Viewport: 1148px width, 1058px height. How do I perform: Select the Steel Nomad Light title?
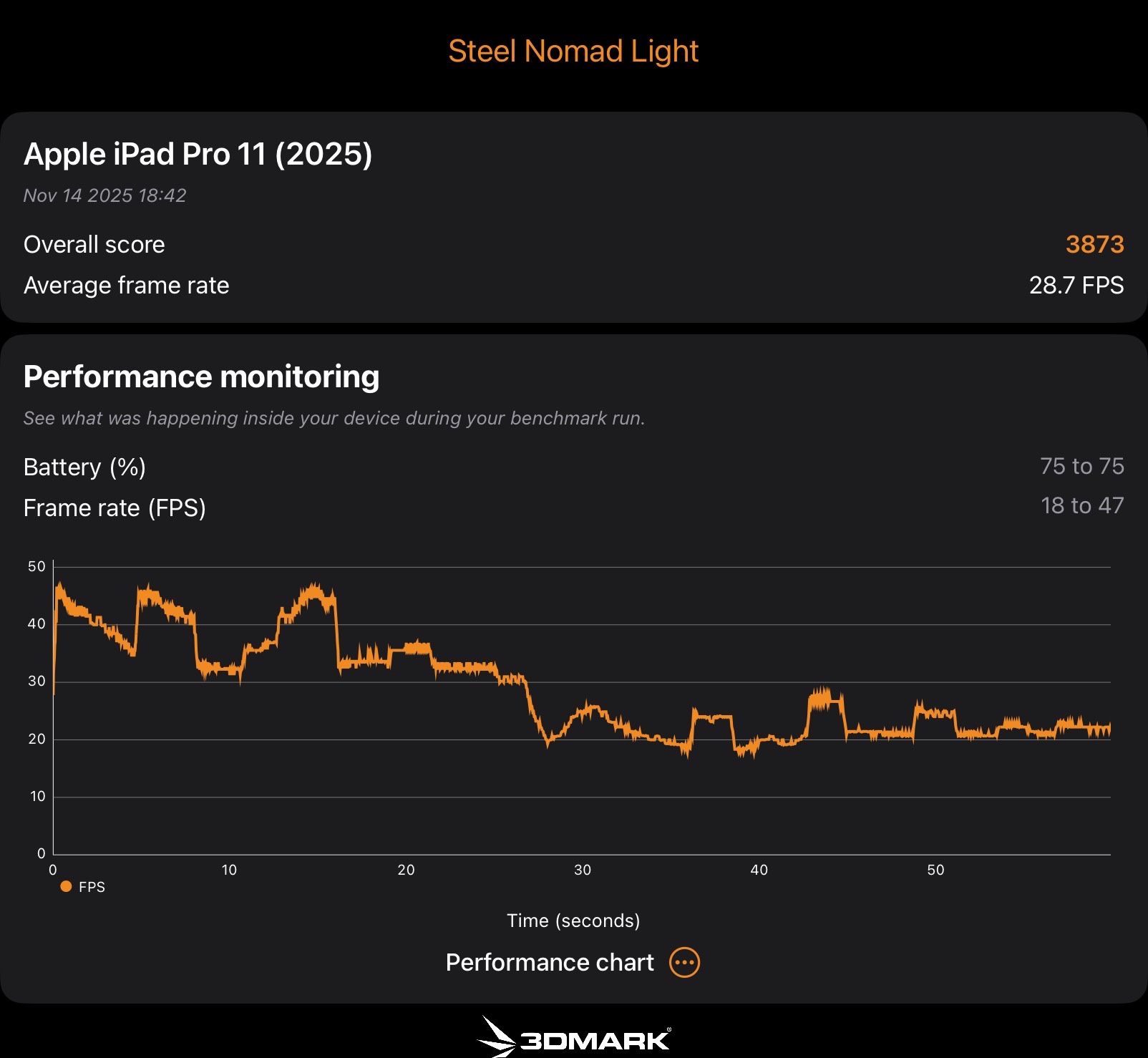[x=573, y=51]
